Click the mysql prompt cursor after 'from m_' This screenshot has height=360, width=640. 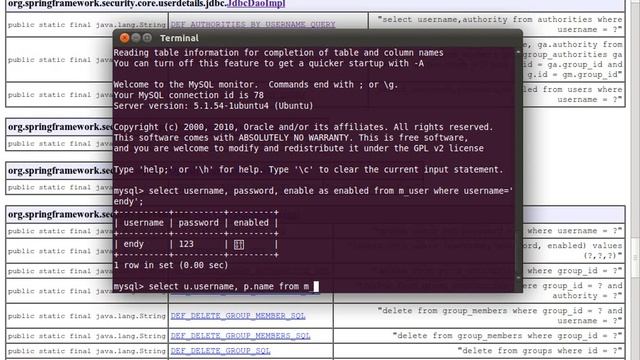(316, 286)
